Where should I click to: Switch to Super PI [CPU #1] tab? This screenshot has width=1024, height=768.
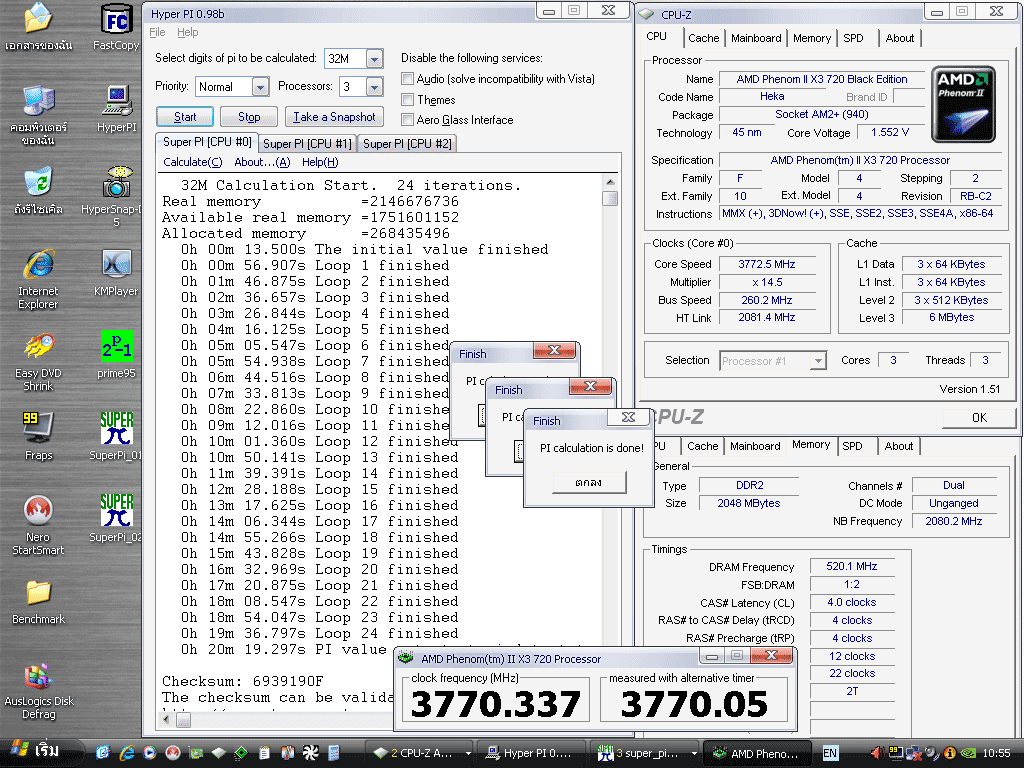pyautogui.click(x=307, y=144)
